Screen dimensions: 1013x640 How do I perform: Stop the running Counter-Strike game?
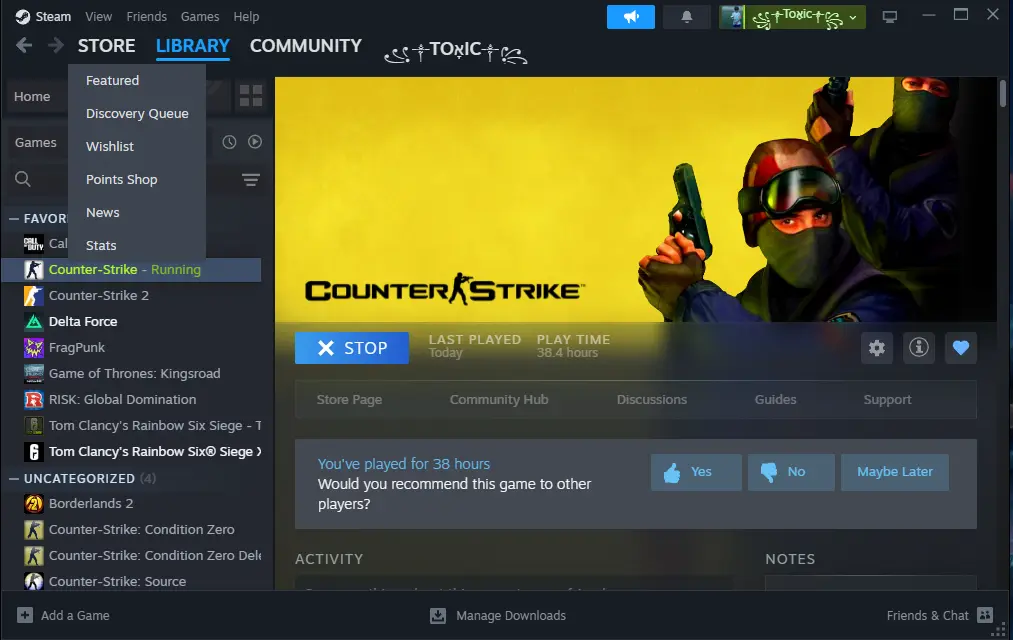click(x=351, y=348)
